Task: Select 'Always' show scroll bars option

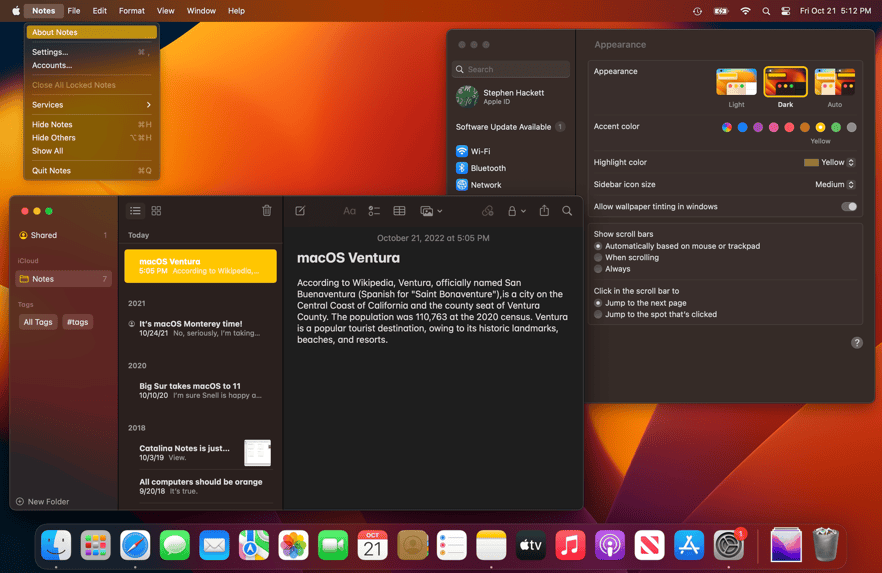Action: [x=598, y=269]
